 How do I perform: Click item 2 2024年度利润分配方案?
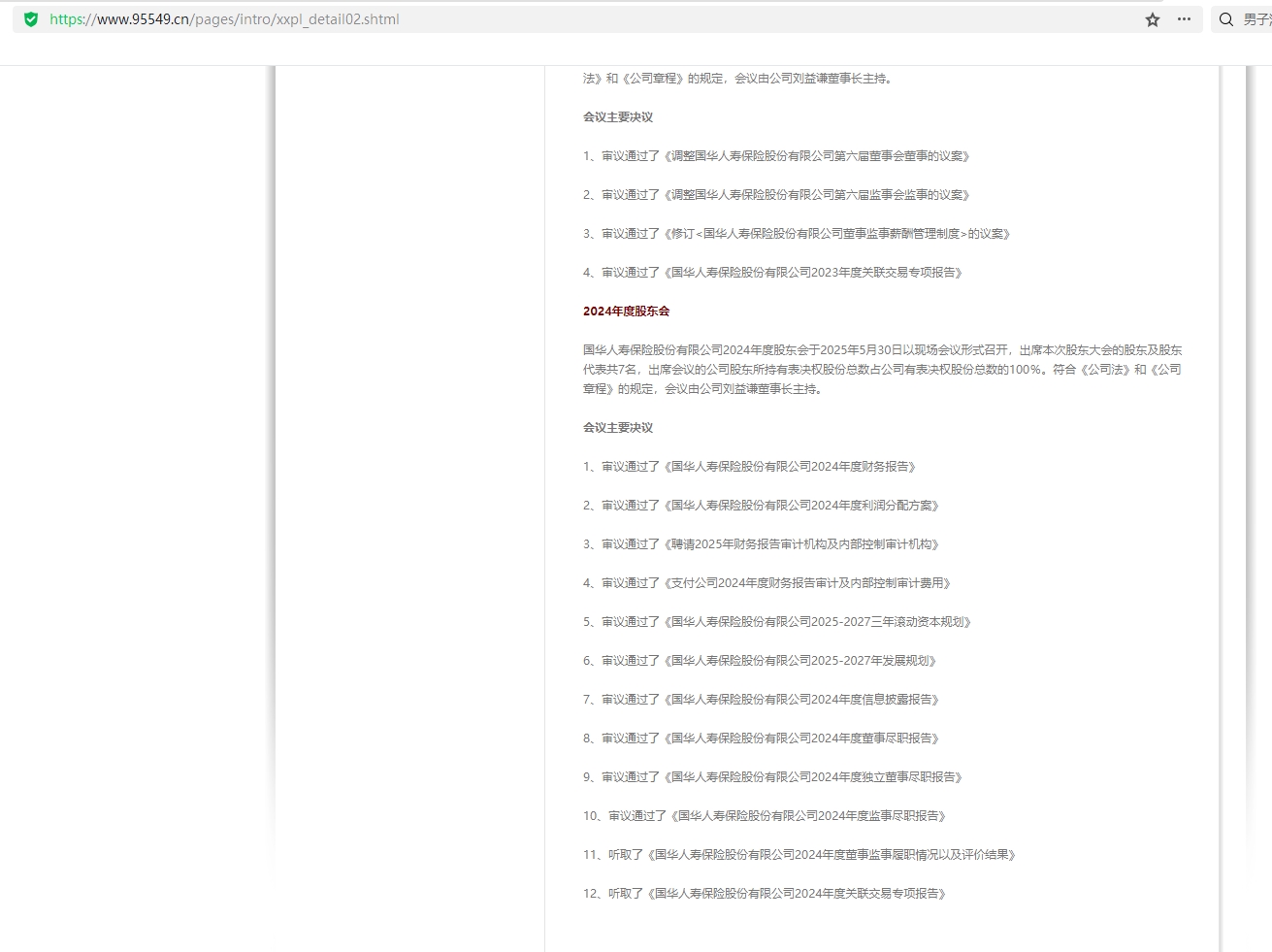coord(761,506)
